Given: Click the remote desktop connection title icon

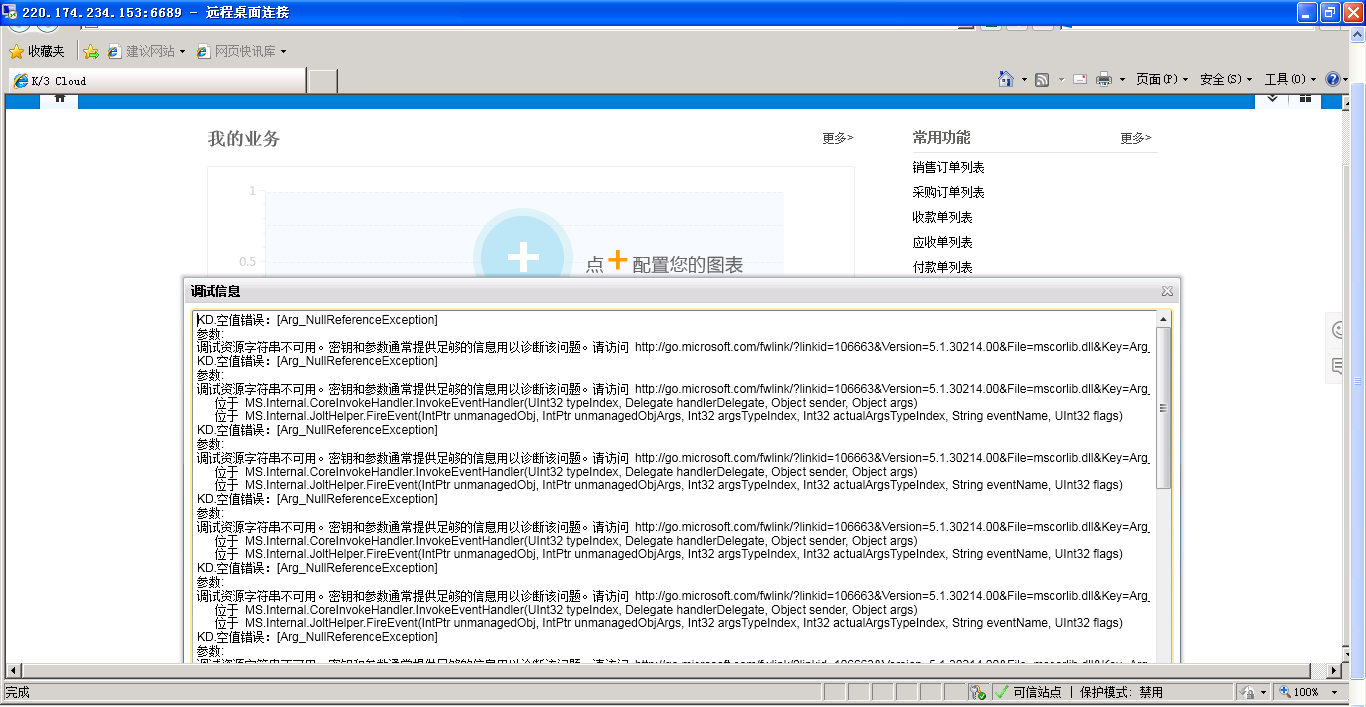Looking at the screenshot, I should pyautogui.click(x=9, y=12).
